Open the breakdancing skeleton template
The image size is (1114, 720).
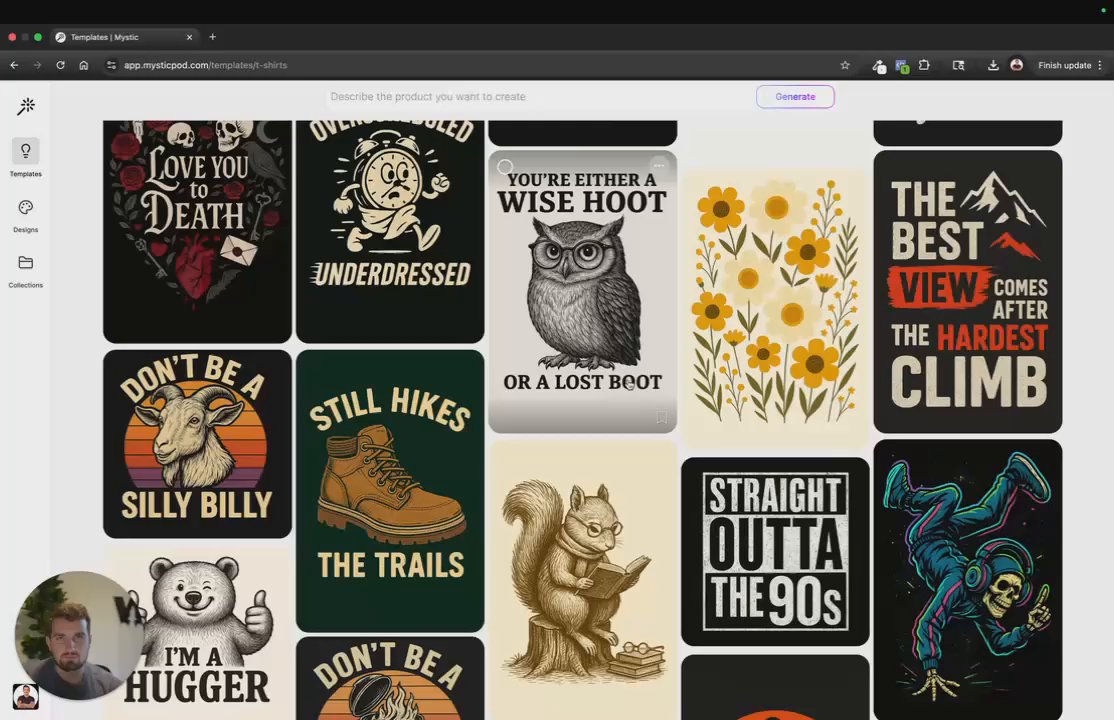point(968,580)
